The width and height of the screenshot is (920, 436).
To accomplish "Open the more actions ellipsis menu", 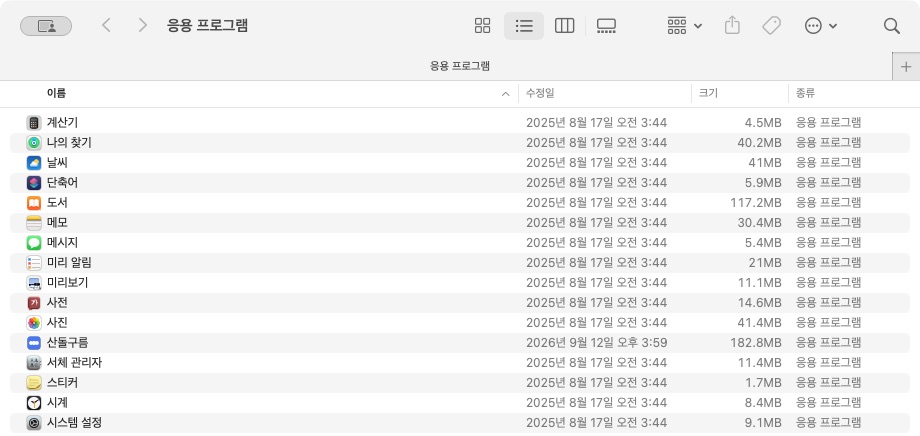I will pyautogui.click(x=820, y=26).
